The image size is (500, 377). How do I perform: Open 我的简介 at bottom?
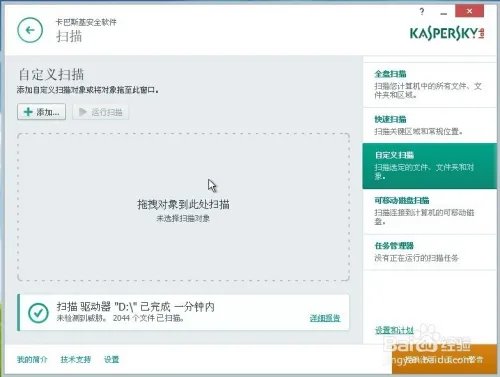click(x=32, y=359)
